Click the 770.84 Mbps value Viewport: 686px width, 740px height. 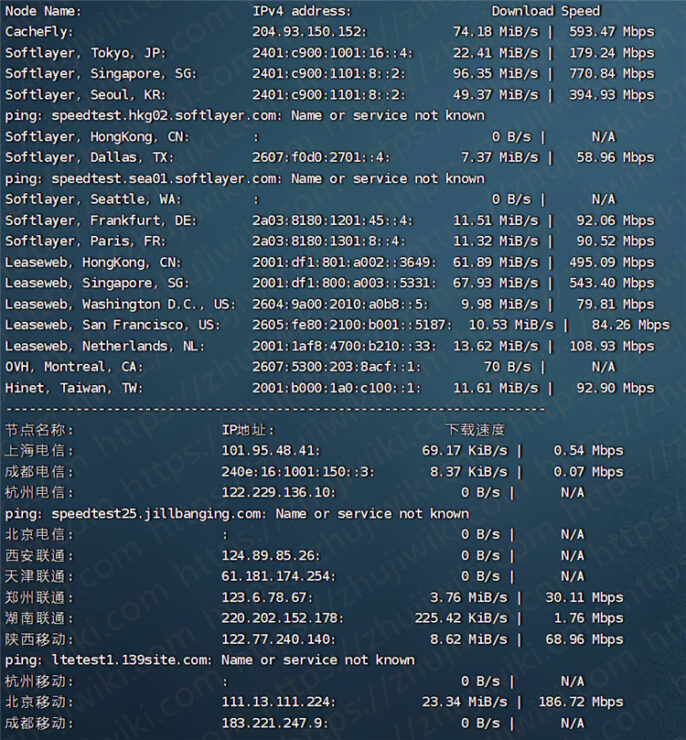(611, 74)
